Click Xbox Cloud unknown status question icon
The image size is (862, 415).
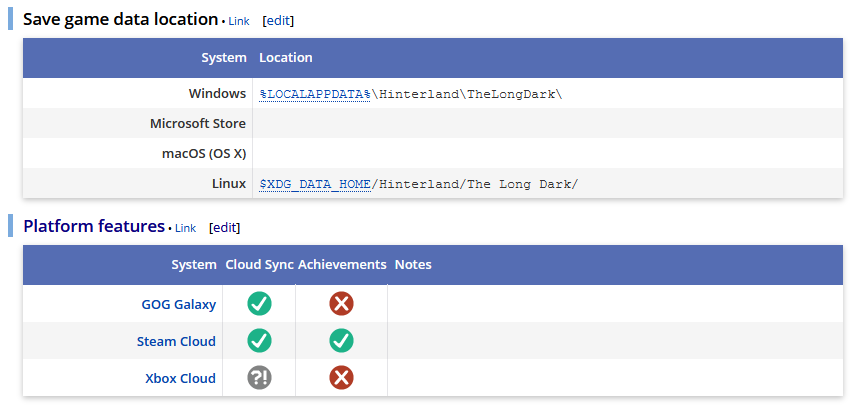point(259,378)
